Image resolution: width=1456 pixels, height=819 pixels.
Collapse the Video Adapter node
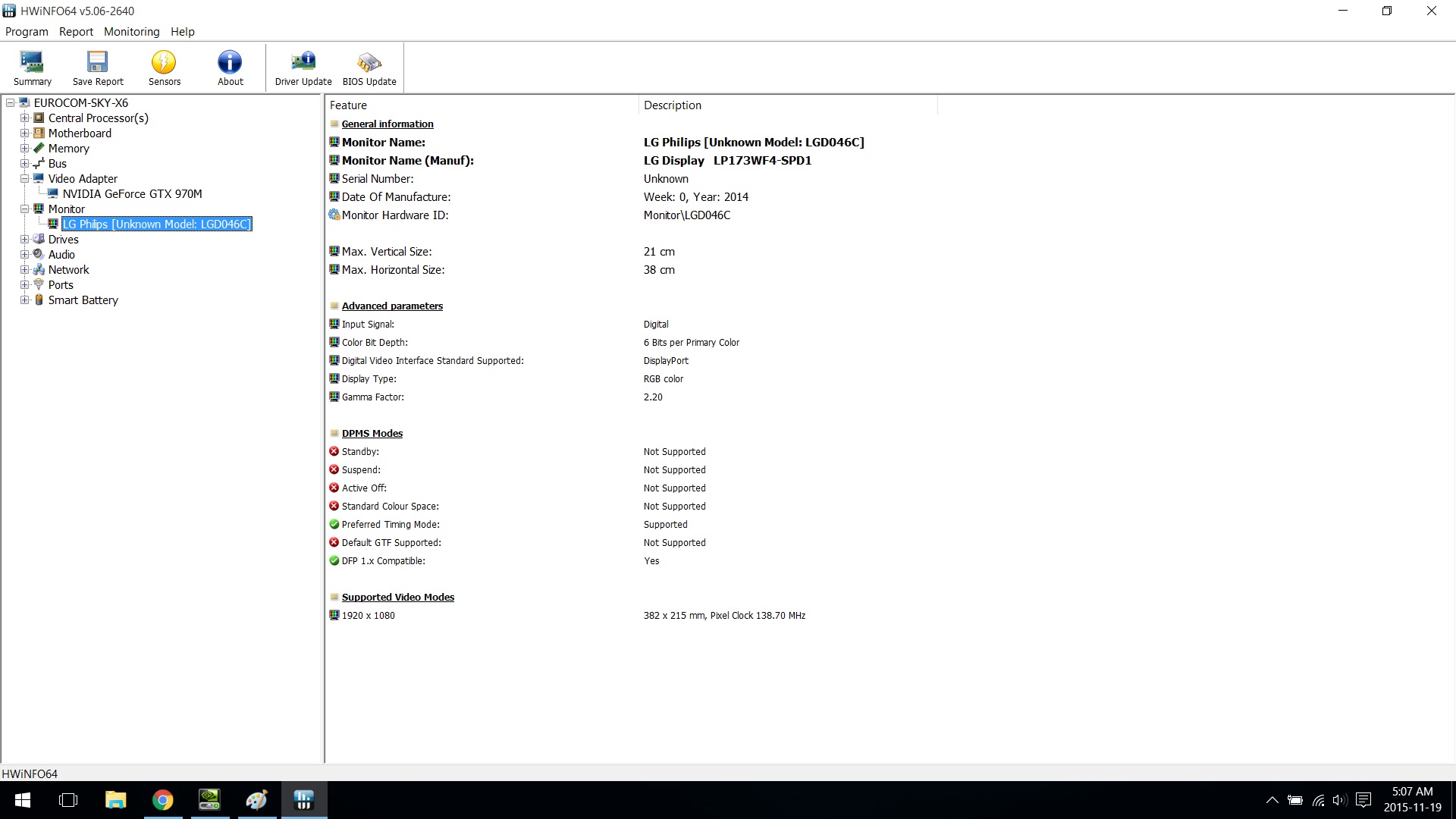24,179
